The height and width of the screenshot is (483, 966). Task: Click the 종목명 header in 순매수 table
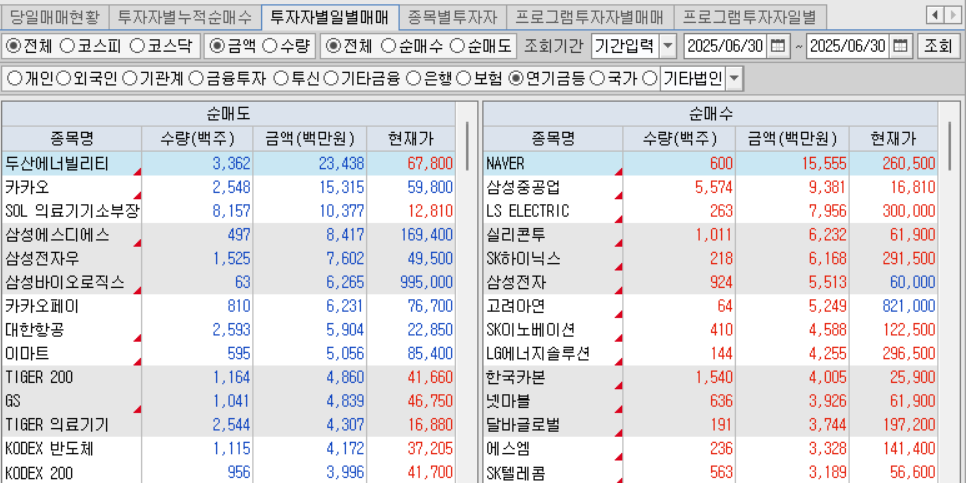point(553,139)
